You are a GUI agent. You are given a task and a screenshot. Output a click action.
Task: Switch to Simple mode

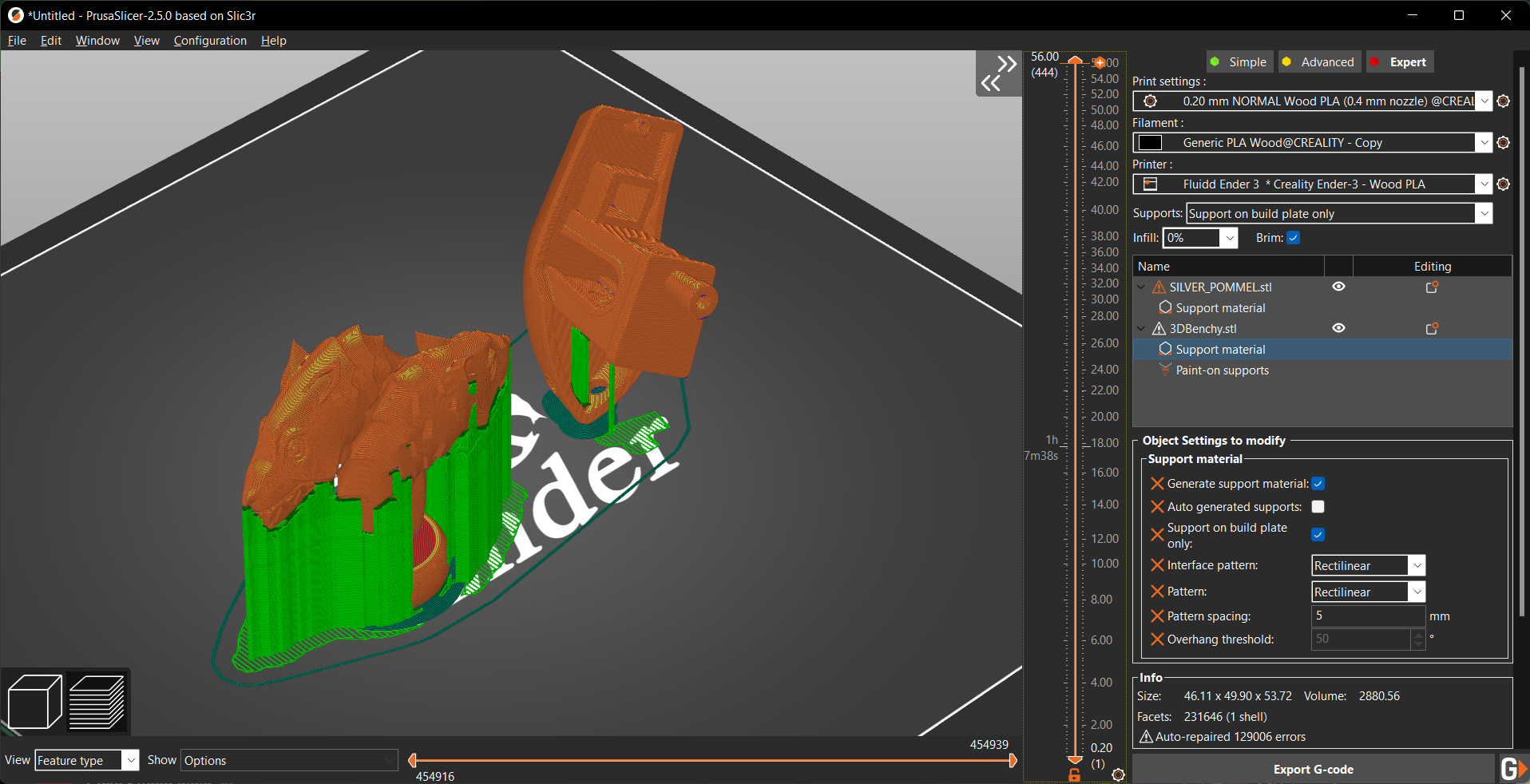[1239, 62]
